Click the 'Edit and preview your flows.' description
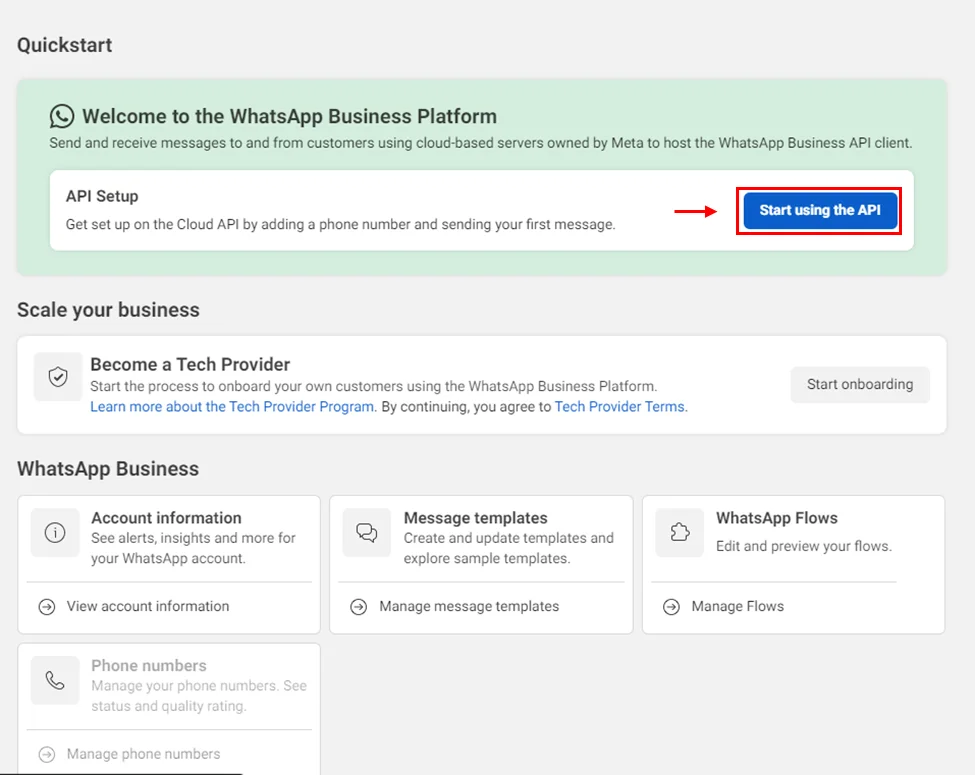Viewport: 975px width, 775px height. [x=803, y=546]
